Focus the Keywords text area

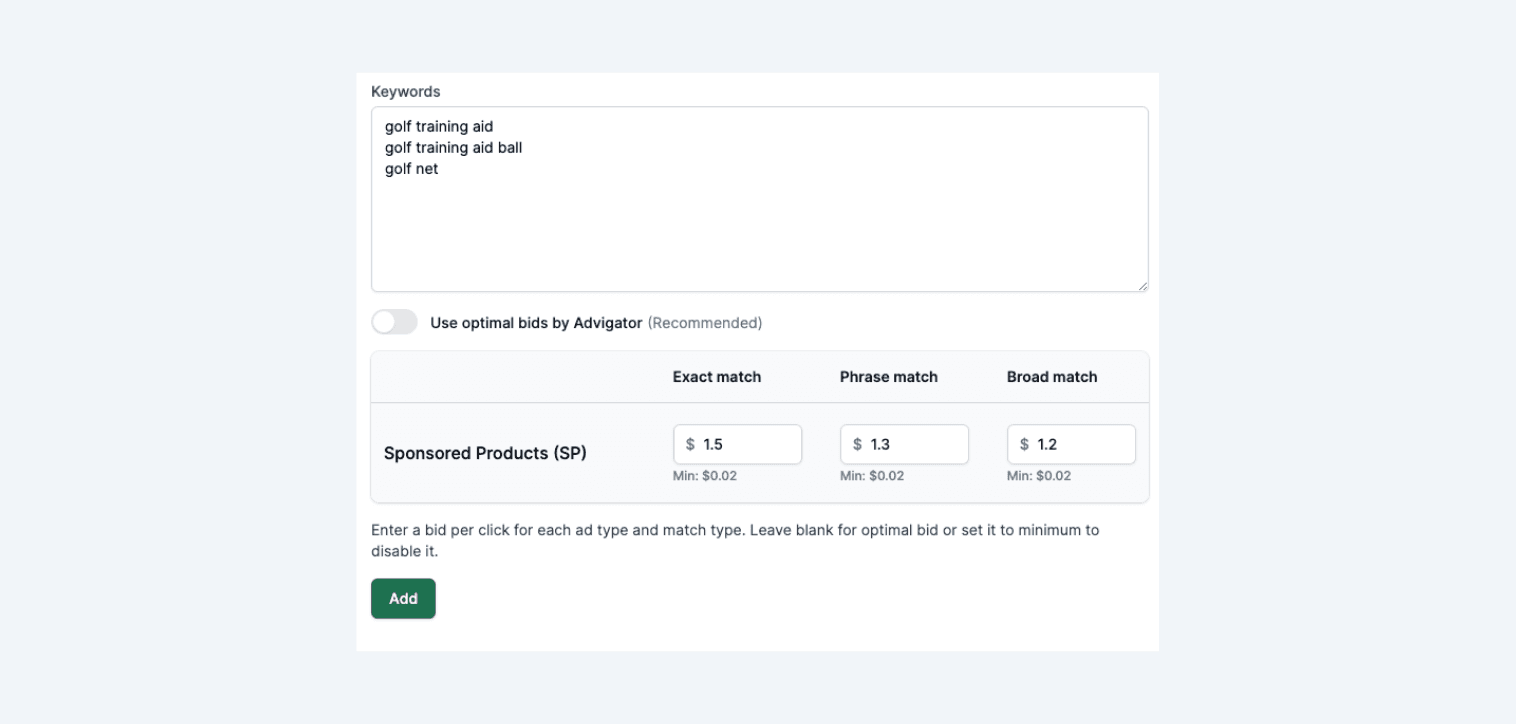[x=760, y=199]
